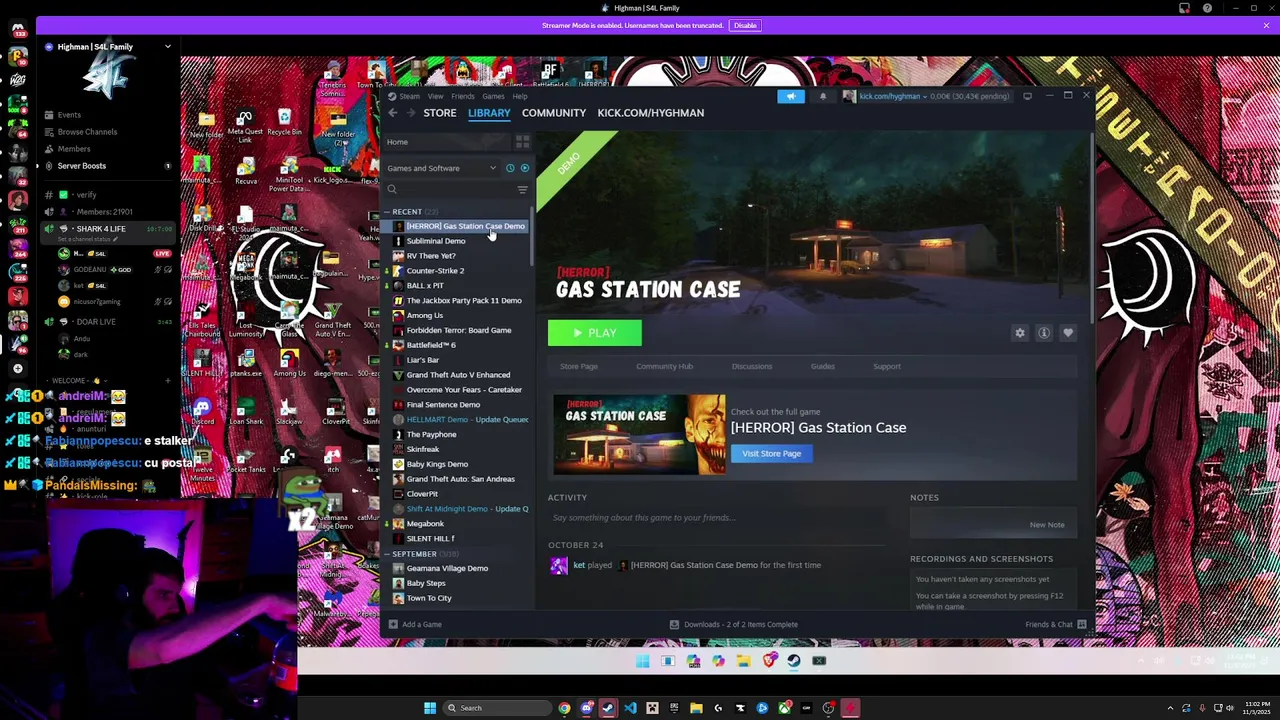Open the library collections grid view icon

[522, 142]
